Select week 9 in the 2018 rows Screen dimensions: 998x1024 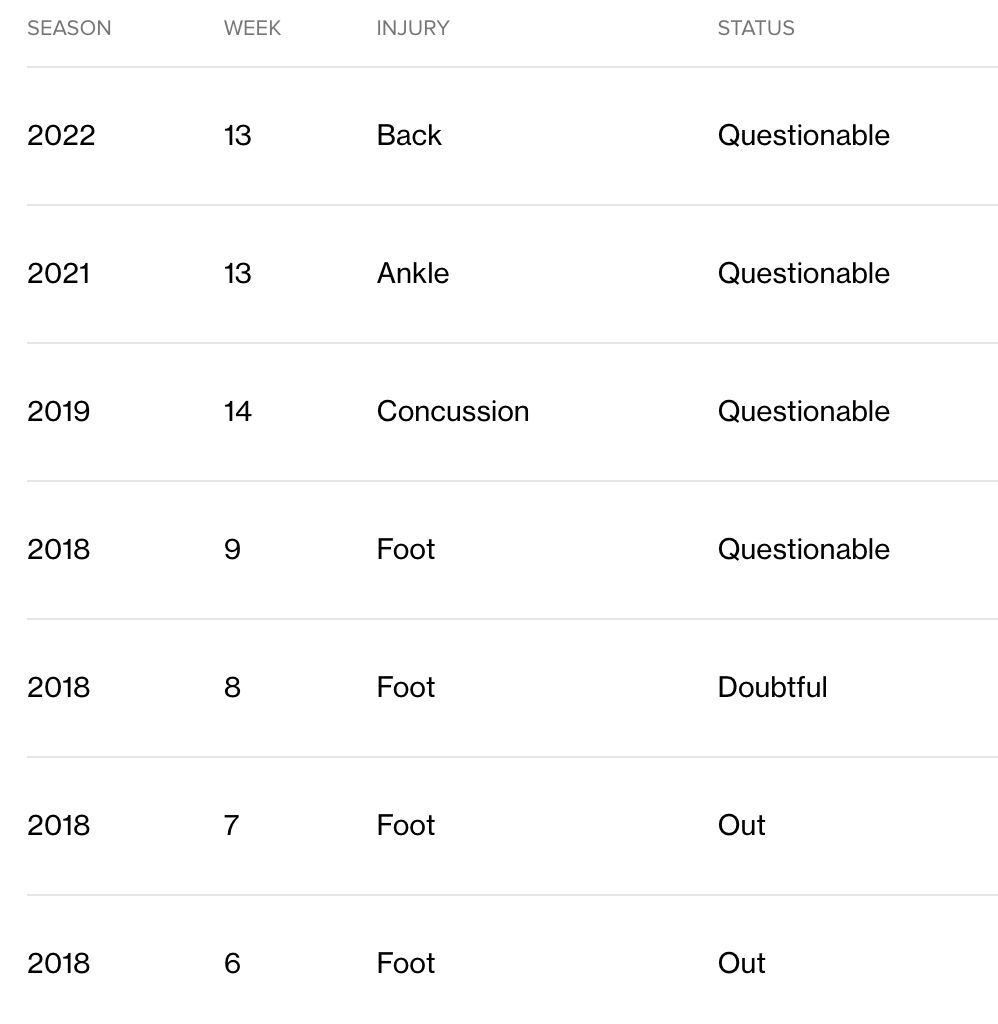(x=232, y=549)
